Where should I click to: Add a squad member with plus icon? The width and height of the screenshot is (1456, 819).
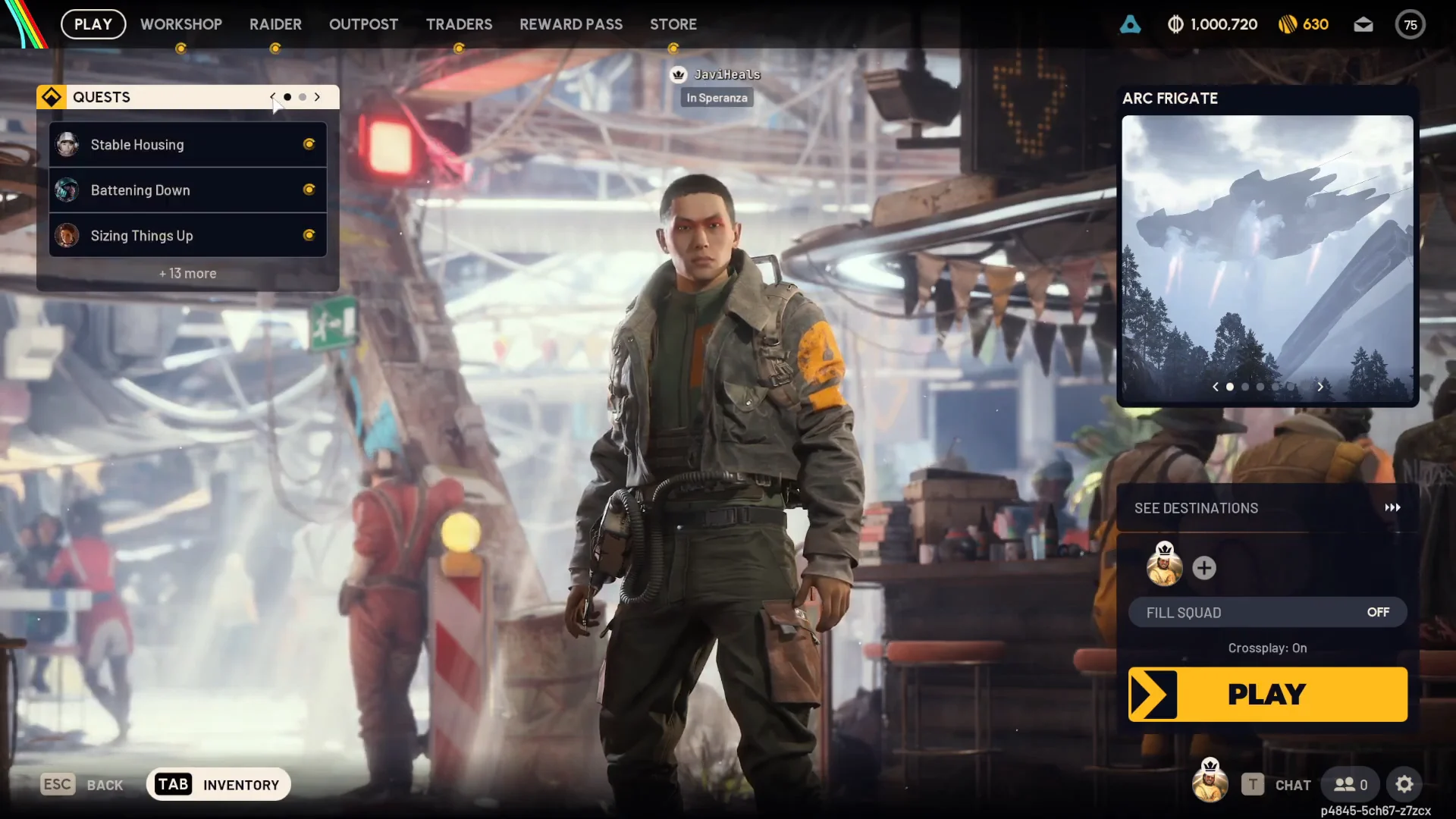tap(1204, 568)
